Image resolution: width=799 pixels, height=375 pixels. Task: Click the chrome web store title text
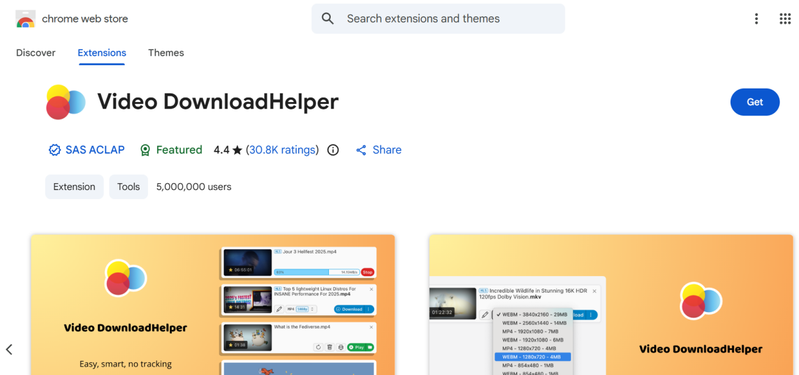point(85,19)
